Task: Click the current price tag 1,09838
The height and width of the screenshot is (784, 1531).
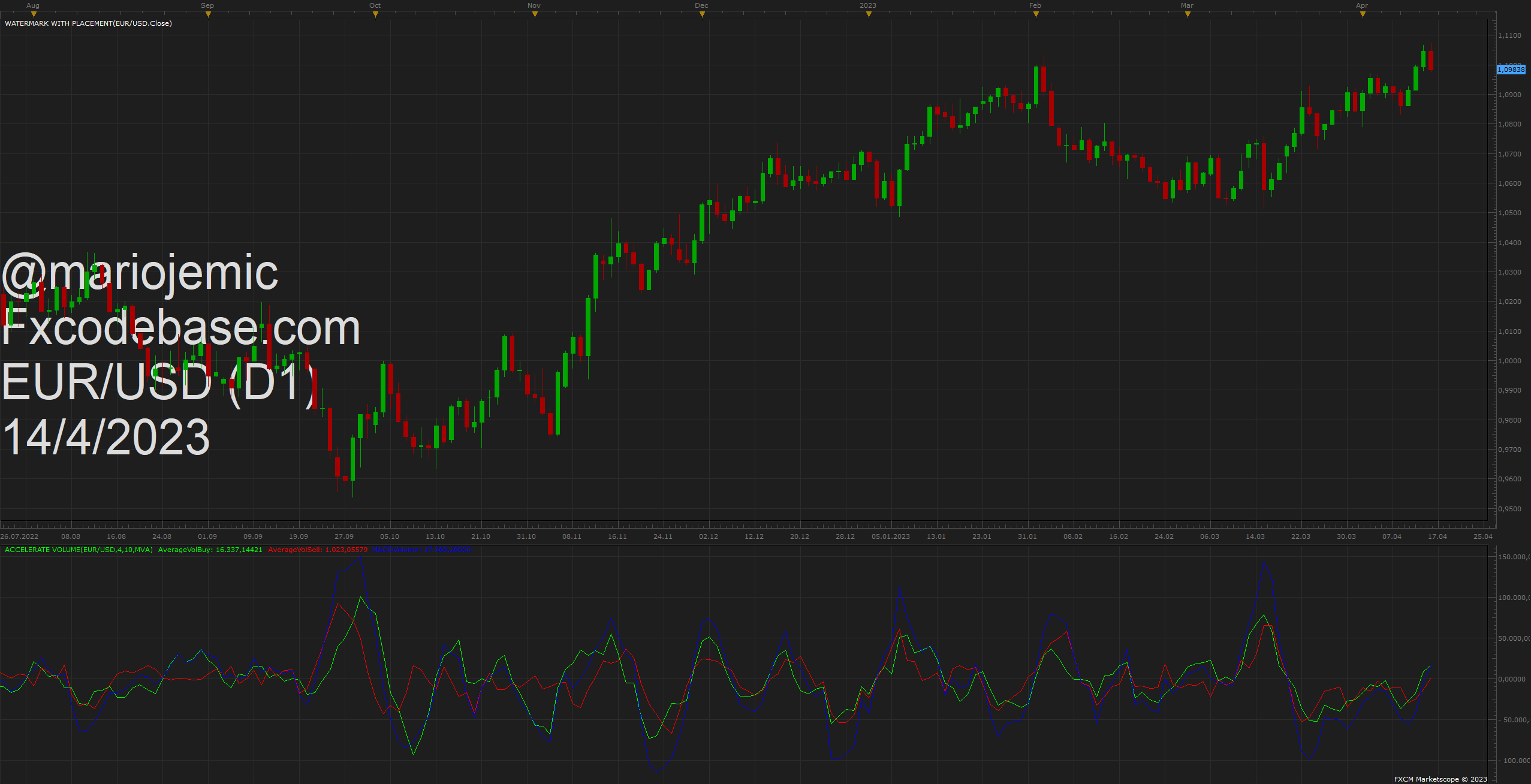Action: [1511, 70]
